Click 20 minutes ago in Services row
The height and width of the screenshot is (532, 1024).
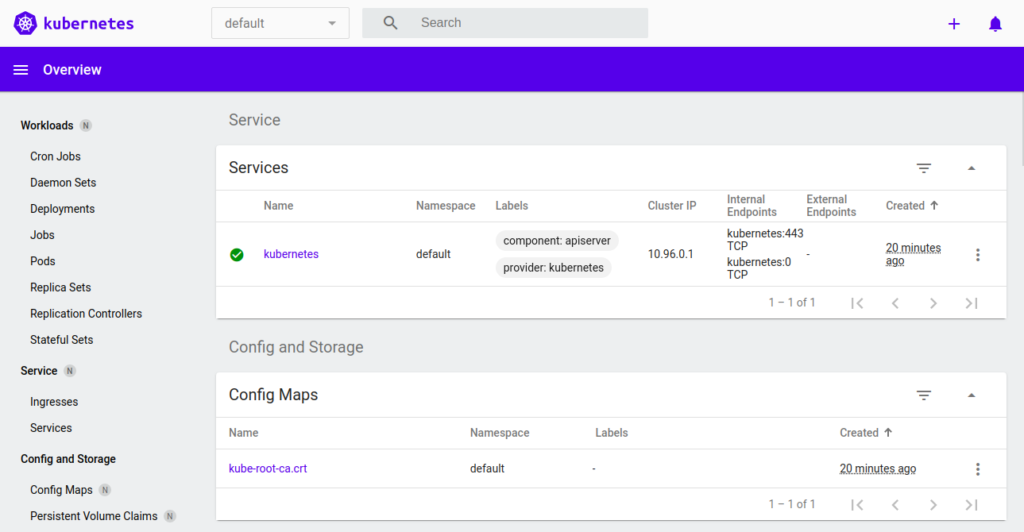click(913, 255)
